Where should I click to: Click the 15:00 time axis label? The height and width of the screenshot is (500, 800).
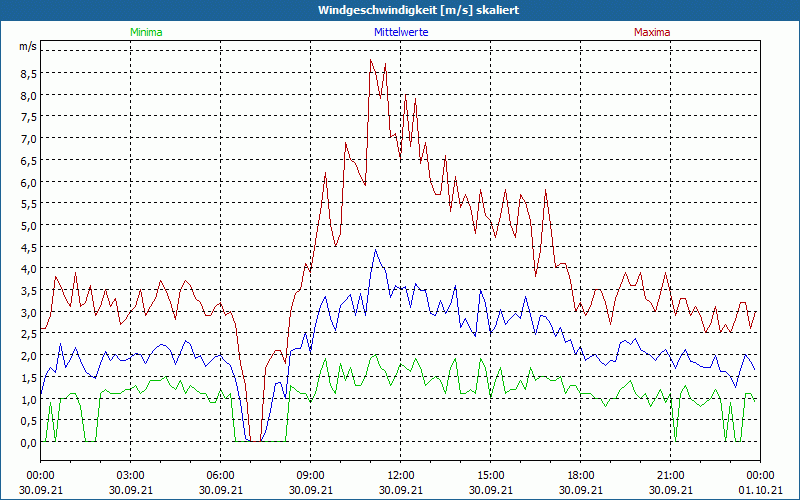click(x=491, y=476)
